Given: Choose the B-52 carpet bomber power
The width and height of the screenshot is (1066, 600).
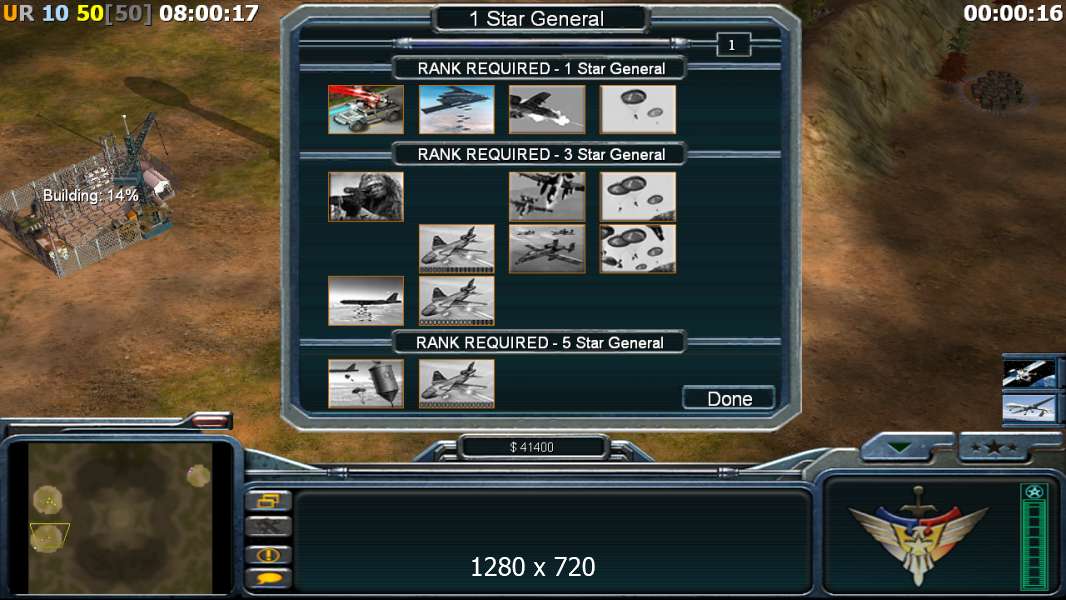Looking at the screenshot, I should (x=366, y=300).
